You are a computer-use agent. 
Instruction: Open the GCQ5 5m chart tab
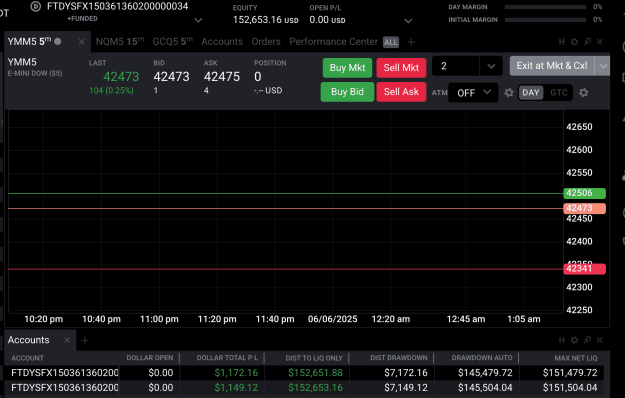172,41
